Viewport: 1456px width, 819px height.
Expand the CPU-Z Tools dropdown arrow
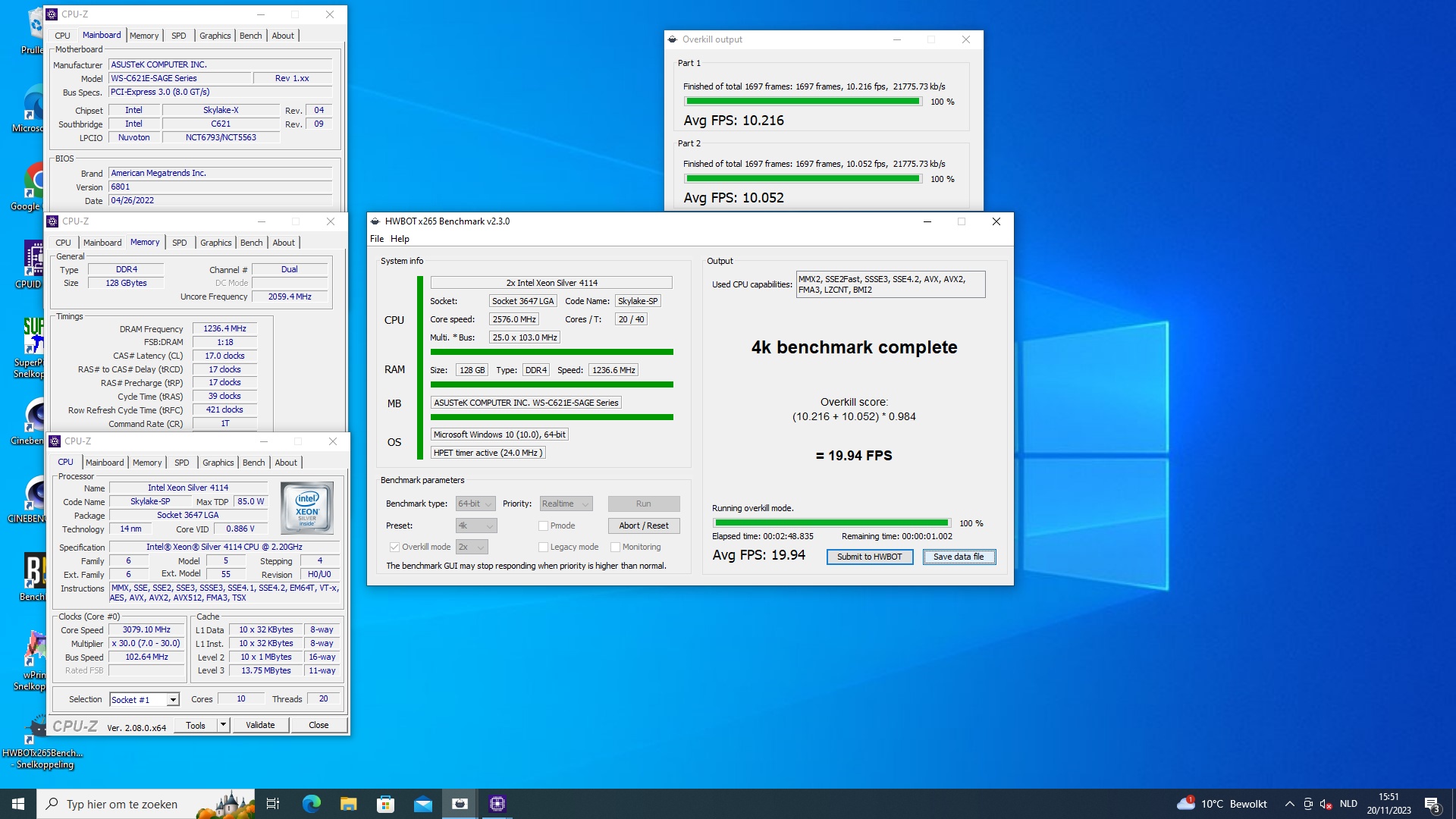(x=223, y=725)
